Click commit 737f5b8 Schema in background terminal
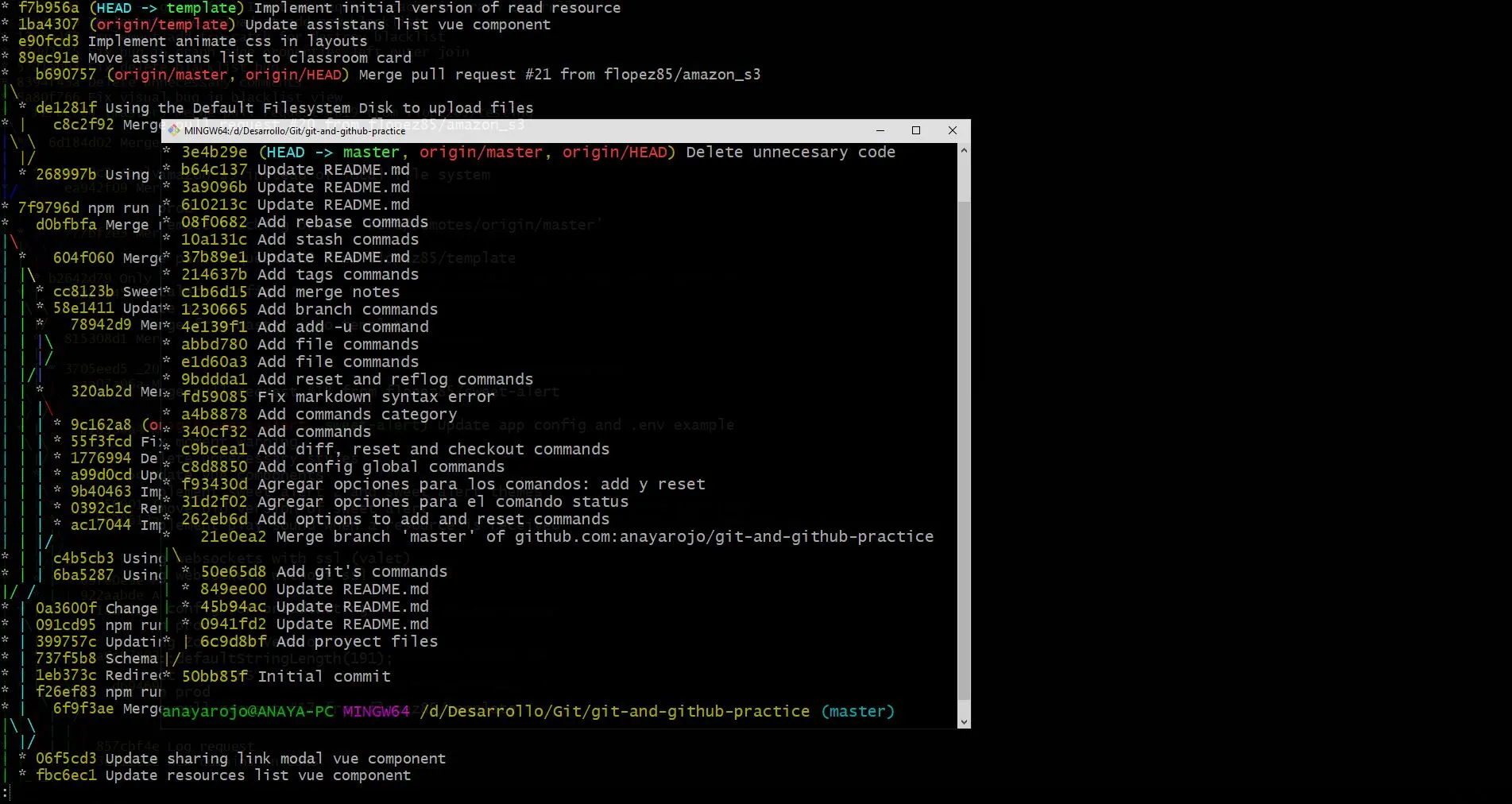The image size is (1512, 804). pyautogui.click(x=97, y=658)
